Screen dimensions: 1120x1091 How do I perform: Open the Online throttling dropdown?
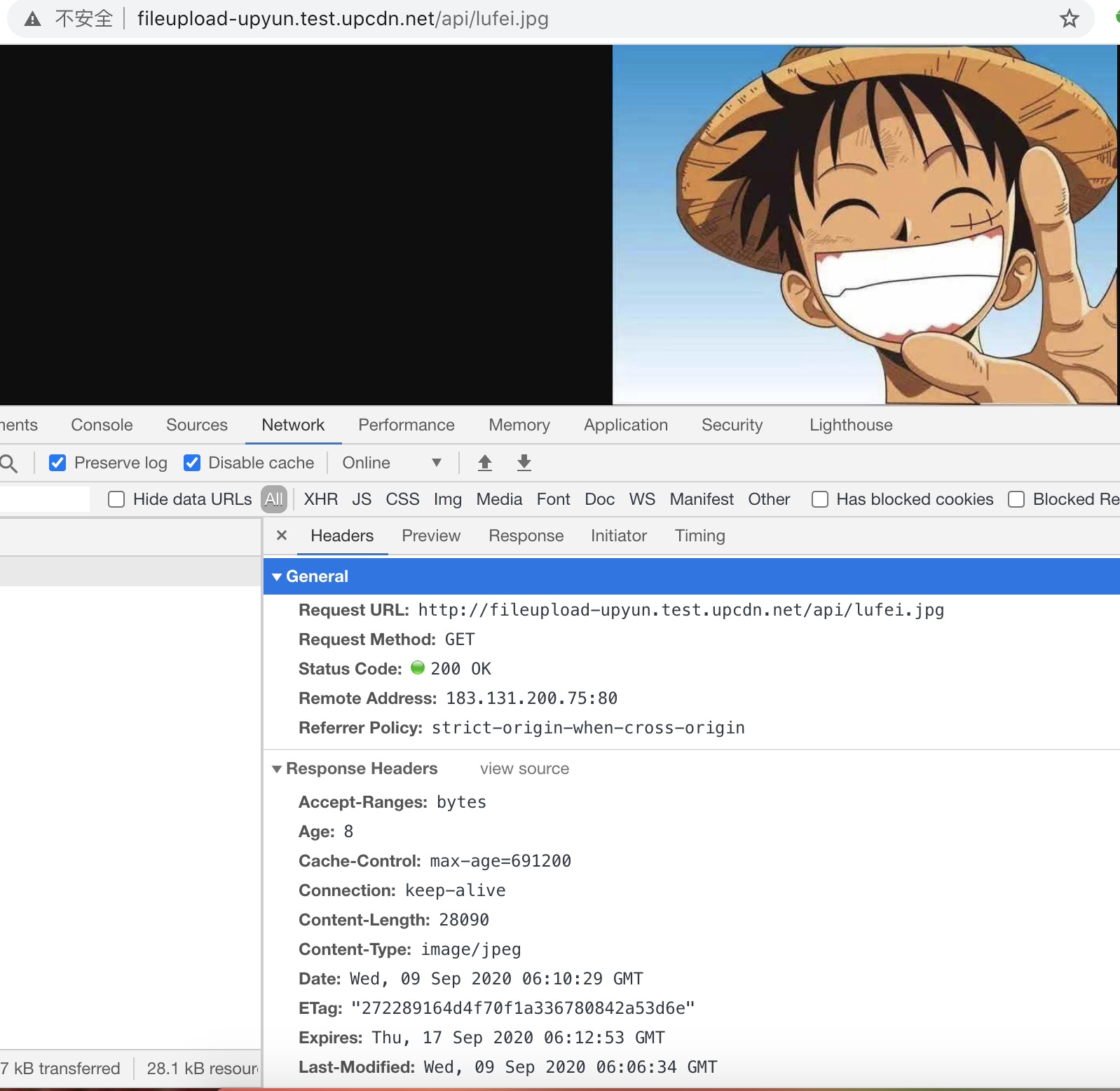coord(392,463)
